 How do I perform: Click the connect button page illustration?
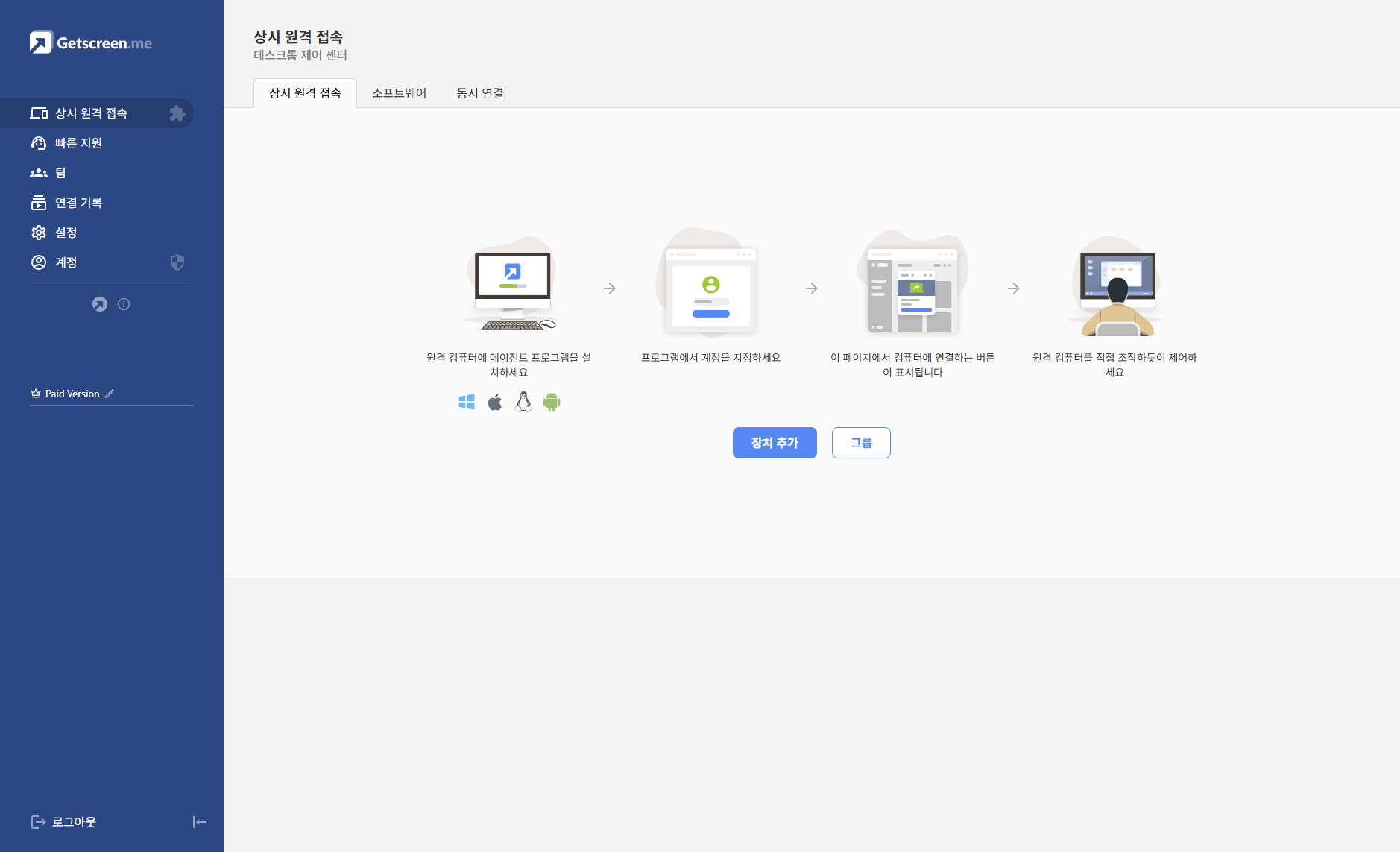[x=913, y=283]
